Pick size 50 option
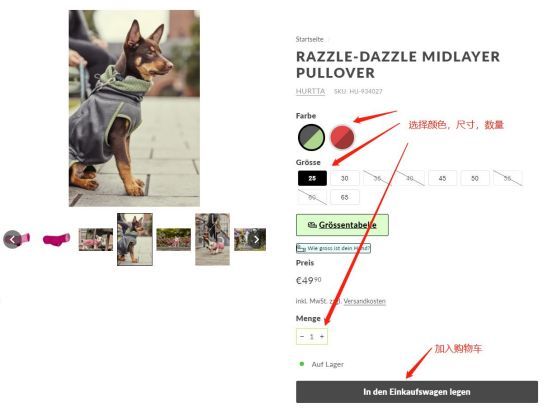The width and height of the screenshot is (553, 412). point(475,178)
